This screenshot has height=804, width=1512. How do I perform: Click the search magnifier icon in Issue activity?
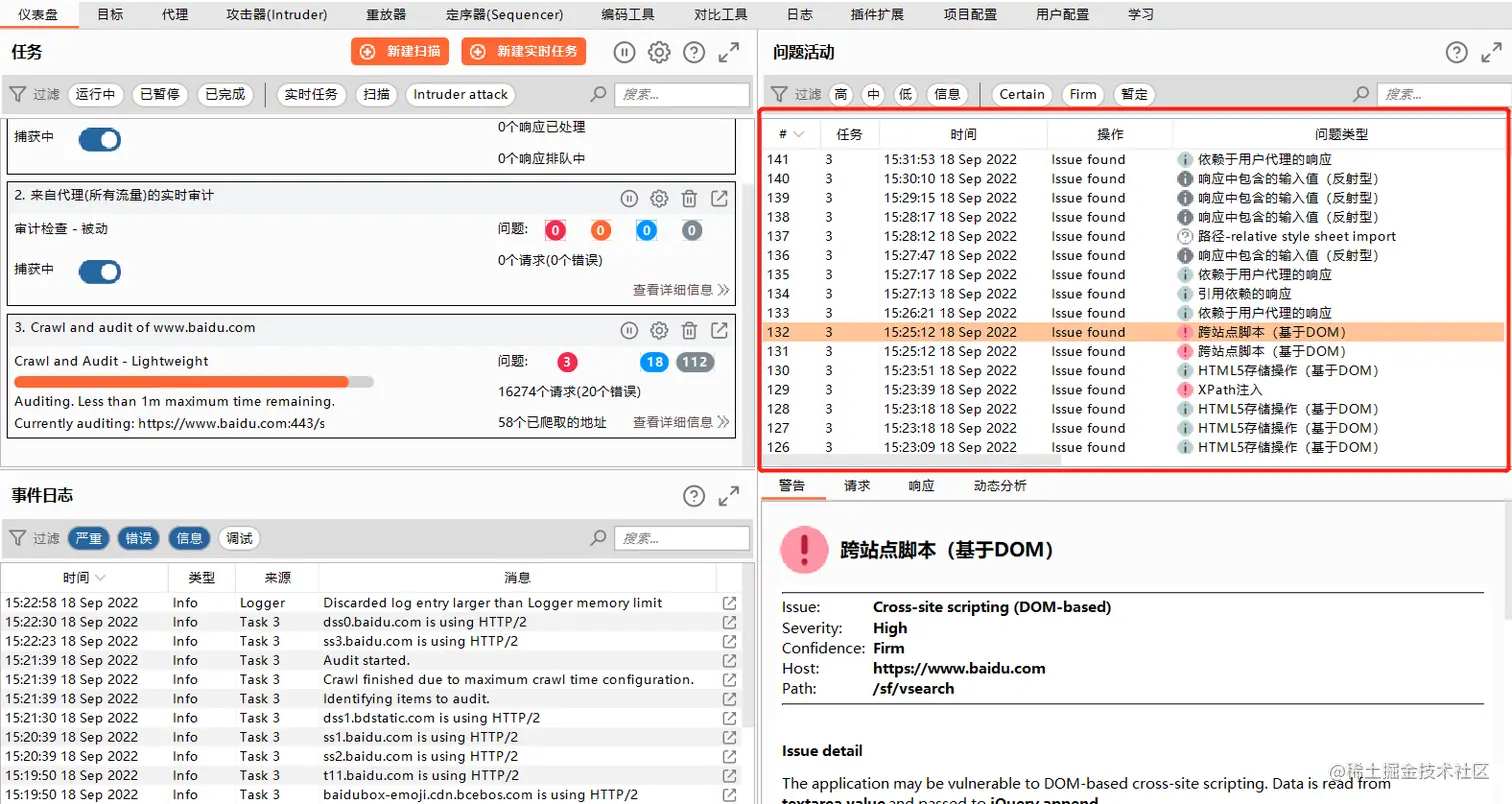[1361, 94]
